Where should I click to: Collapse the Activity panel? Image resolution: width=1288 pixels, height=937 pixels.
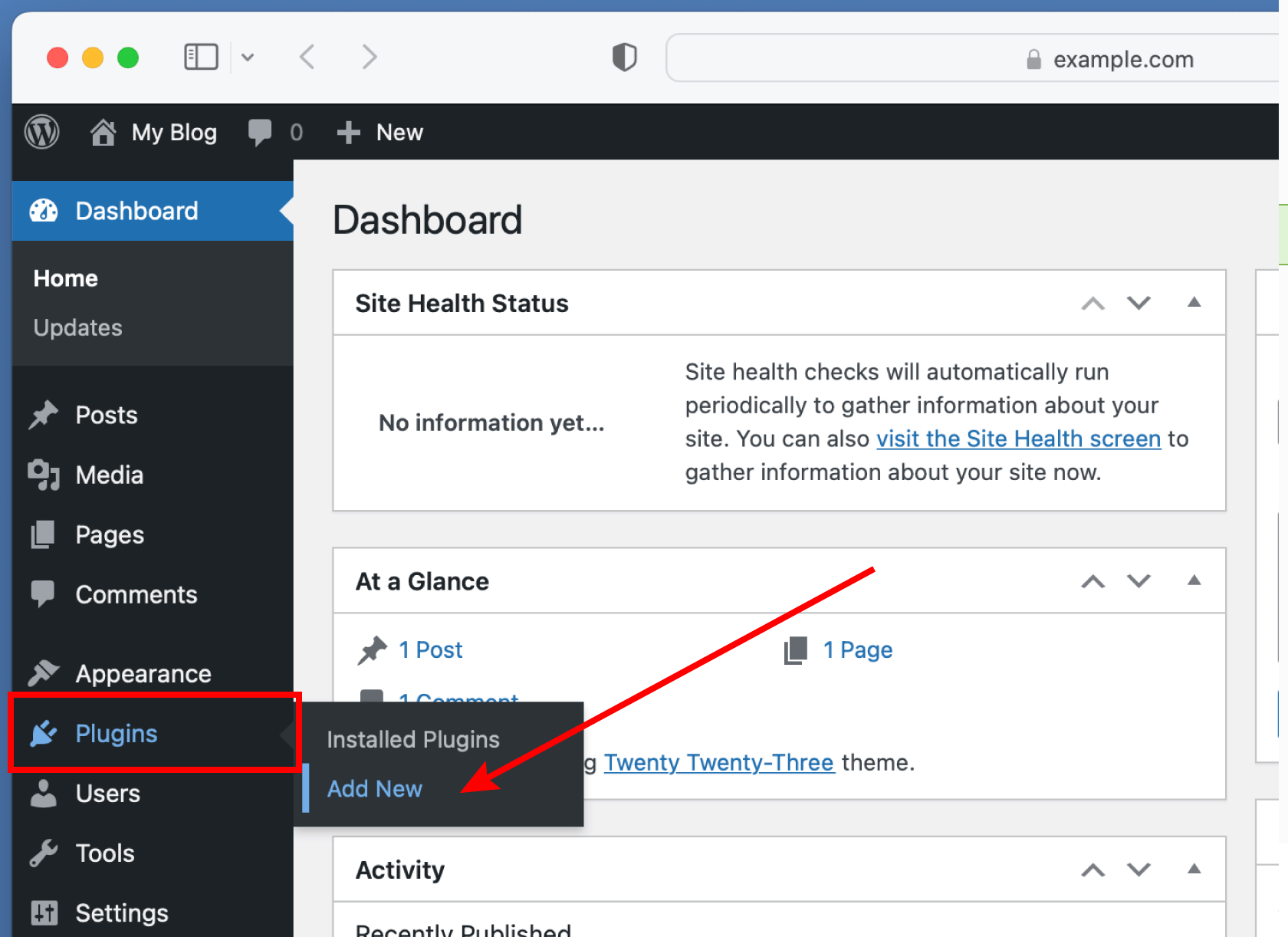point(1194,869)
